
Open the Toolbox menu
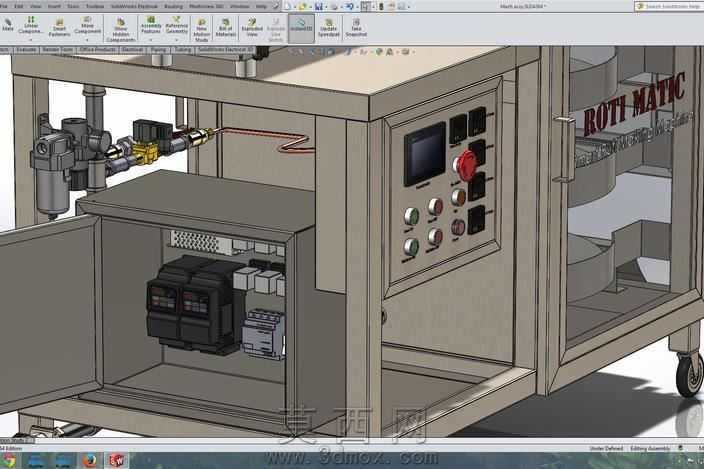(x=95, y=6)
